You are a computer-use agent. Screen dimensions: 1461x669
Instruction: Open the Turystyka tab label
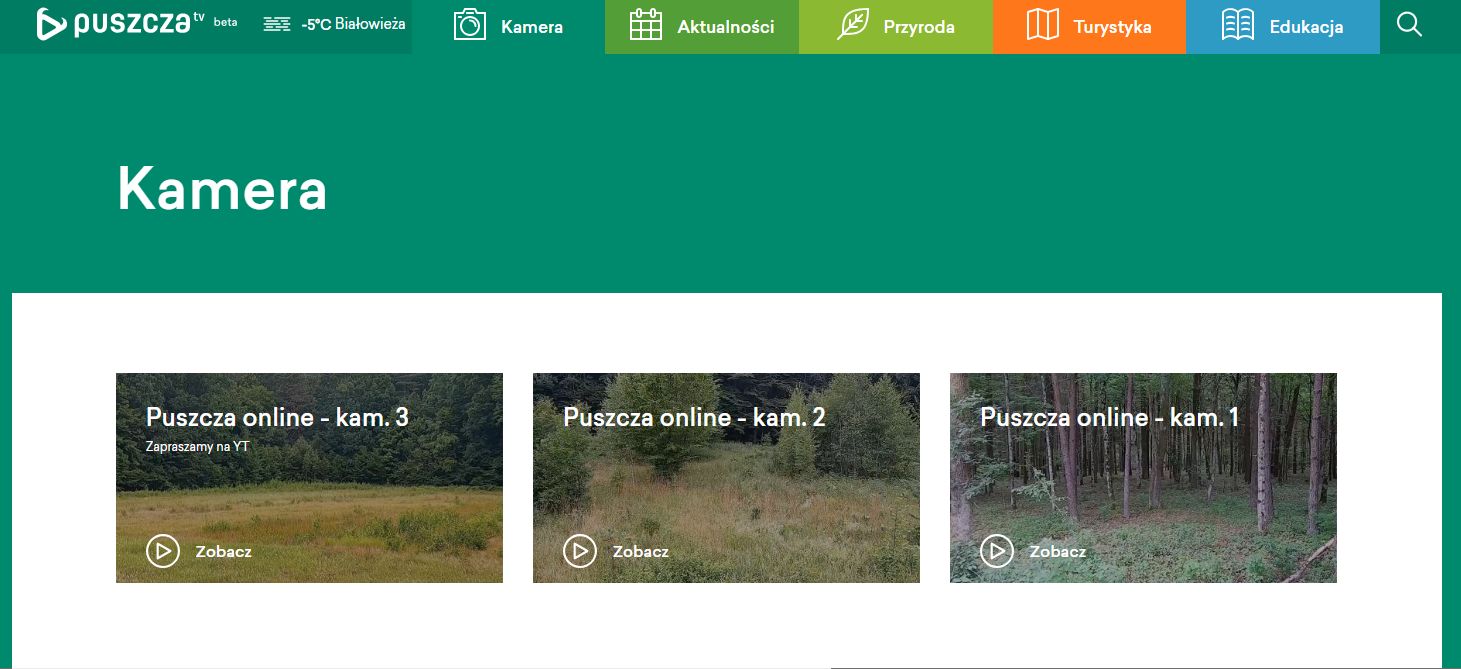click(1112, 27)
